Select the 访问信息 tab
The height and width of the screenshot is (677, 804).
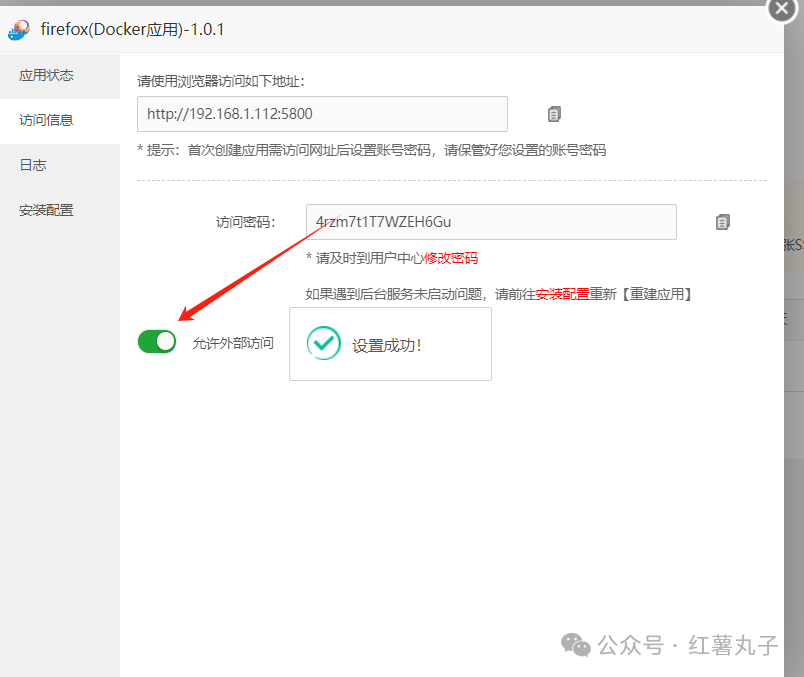coord(46,120)
